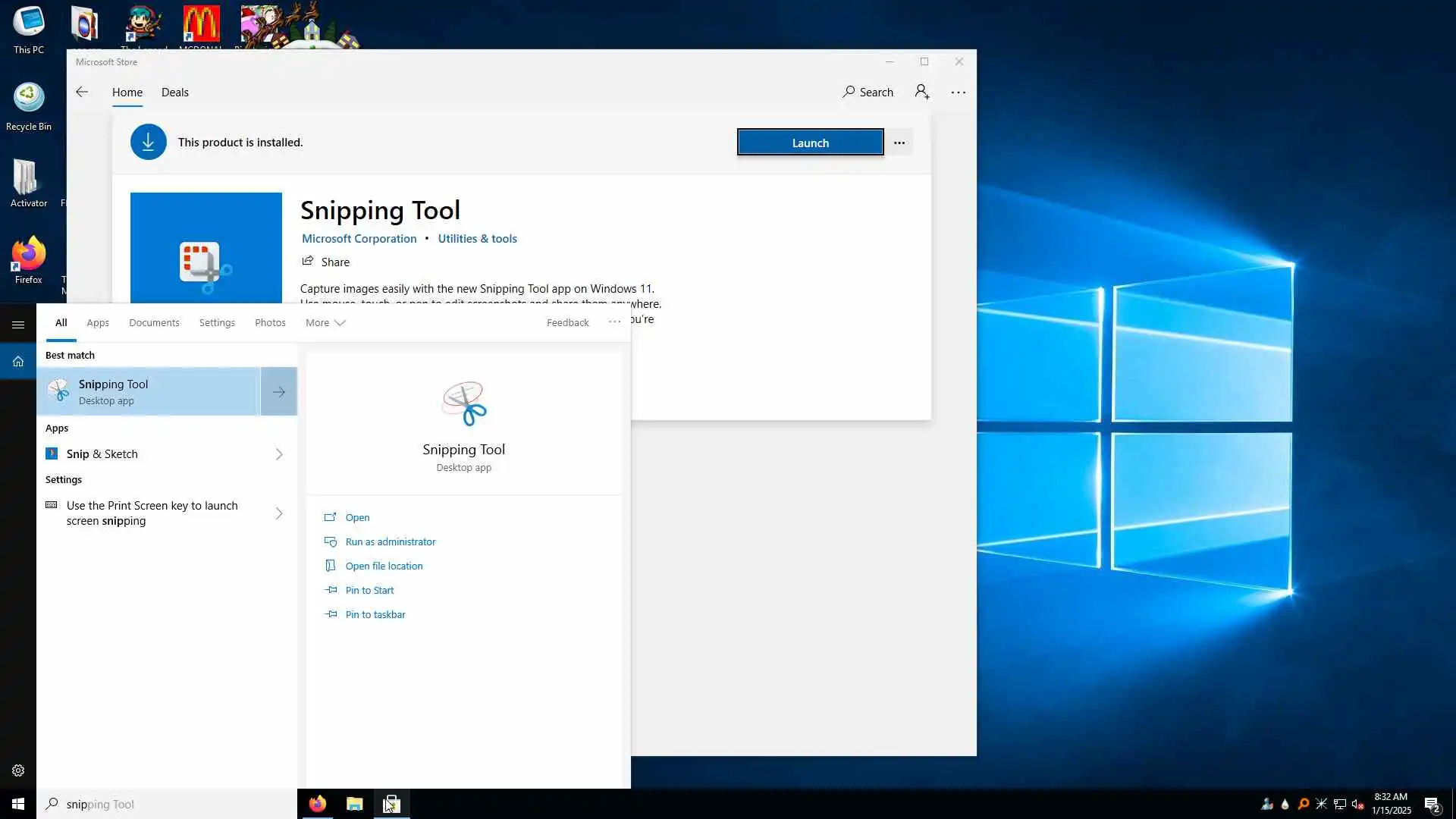The width and height of the screenshot is (1456, 819).
Task: Click Microsoft Store icon in taskbar
Action: 391,804
